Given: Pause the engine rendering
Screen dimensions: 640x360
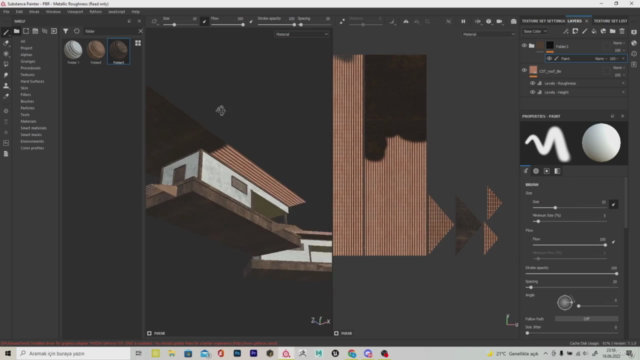Looking at the screenshot, I should tap(463, 21).
